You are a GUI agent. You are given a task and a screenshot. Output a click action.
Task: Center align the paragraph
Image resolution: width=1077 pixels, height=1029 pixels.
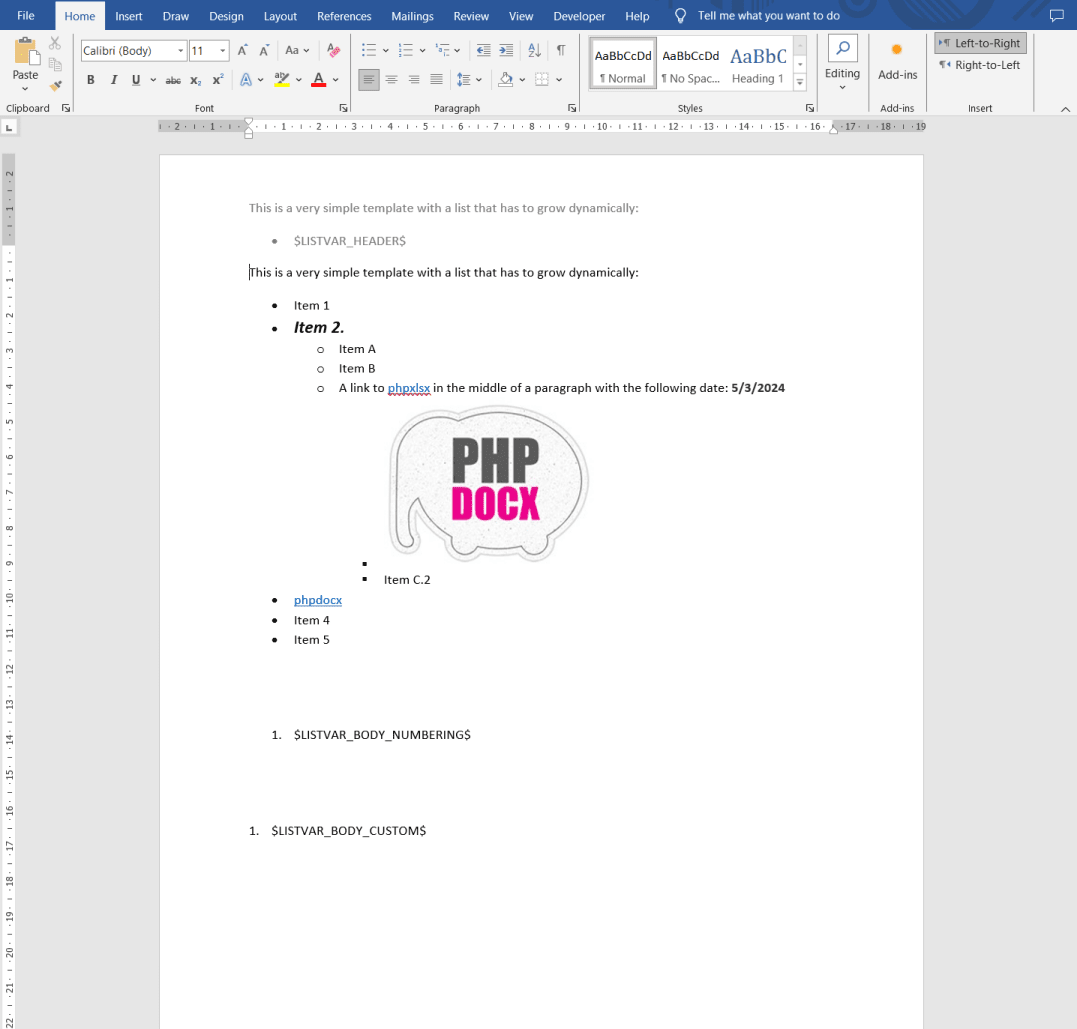pyautogui.click(x=392, y=80)
